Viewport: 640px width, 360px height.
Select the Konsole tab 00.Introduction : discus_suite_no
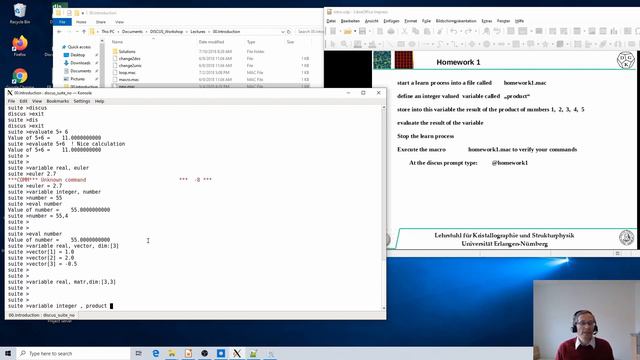pyautogui.click(x=42, y=315)
